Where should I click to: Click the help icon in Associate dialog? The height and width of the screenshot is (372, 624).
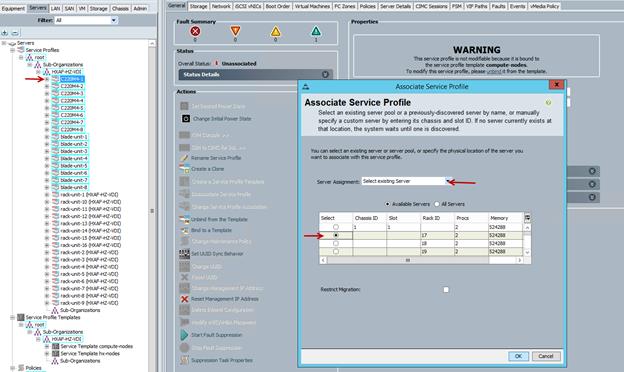click(x=548, y=103)
